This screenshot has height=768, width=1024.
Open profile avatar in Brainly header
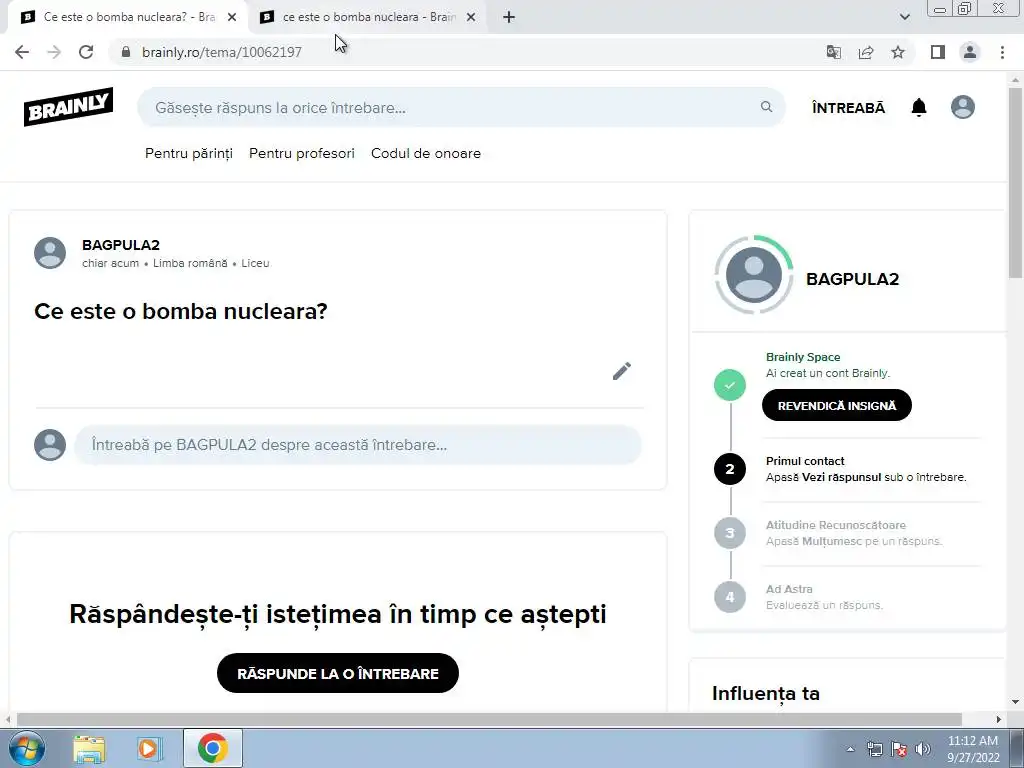pyautogui.click(x=963, y=107)
